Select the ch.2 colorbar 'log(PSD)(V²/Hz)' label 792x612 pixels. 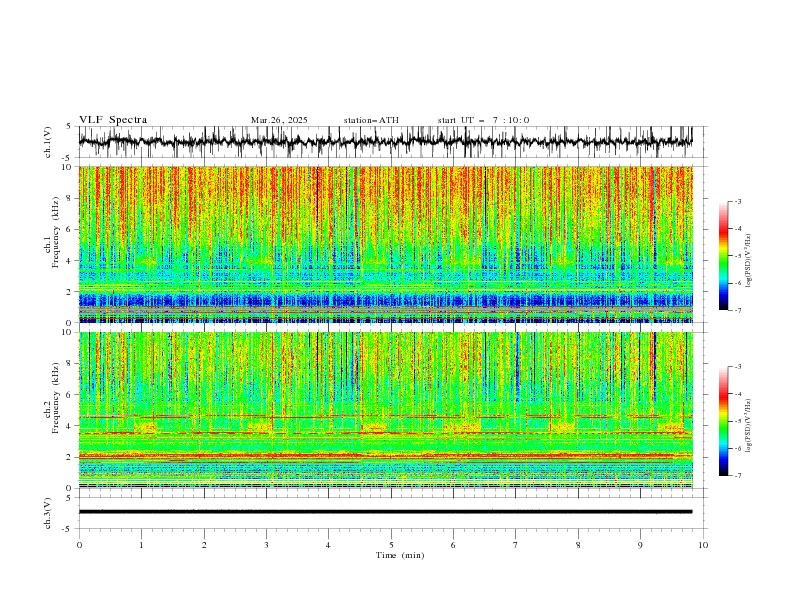tap(749, 426)
